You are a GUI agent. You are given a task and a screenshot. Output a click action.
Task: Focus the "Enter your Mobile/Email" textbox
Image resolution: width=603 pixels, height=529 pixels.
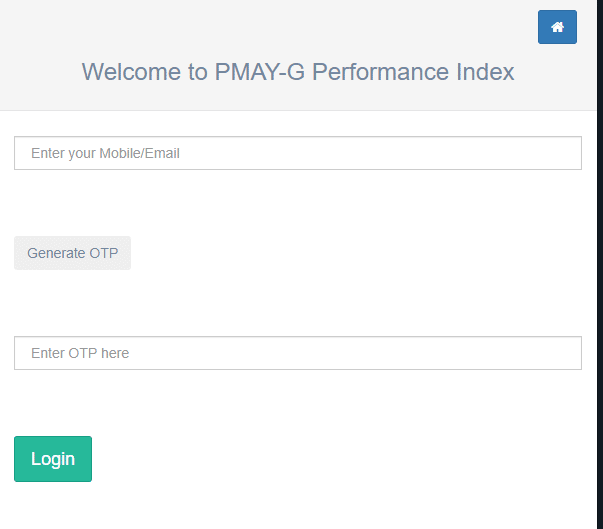click(x=298, y=153)
